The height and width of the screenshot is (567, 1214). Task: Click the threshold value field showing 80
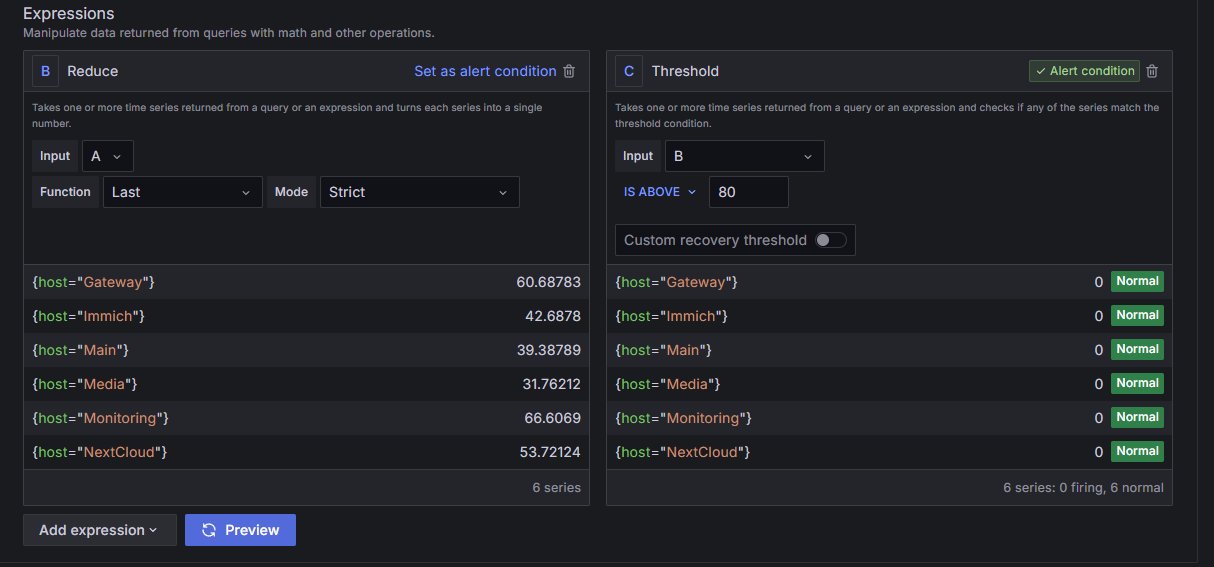[x=748, y=192]
